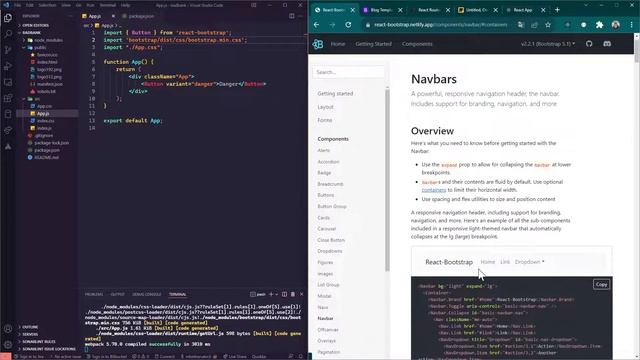Share this page icon in address bar
The height and width of the screenshot is (360, 640).
click(534, 25)
